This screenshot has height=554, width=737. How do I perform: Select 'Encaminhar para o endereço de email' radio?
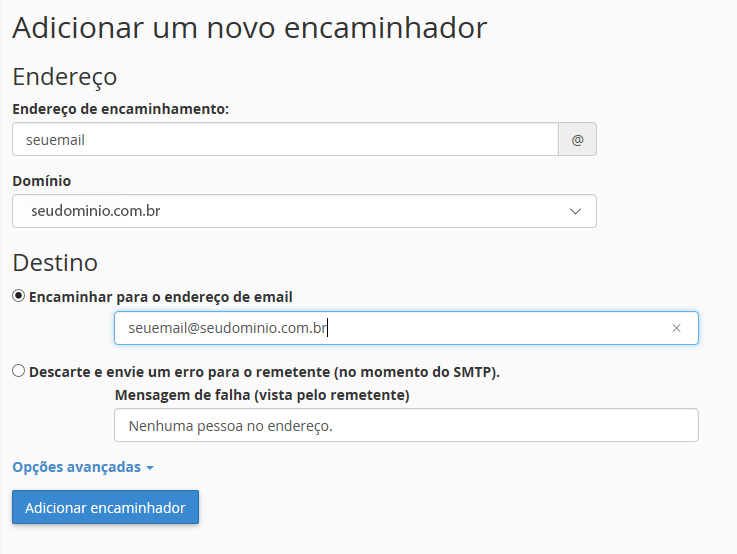pos(18,296)
